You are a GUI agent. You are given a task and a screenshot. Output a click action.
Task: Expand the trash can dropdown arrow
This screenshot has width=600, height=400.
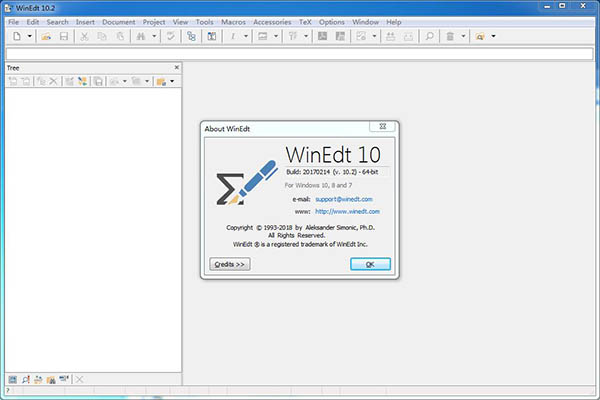pyautogui.click(x=463, y=36)
